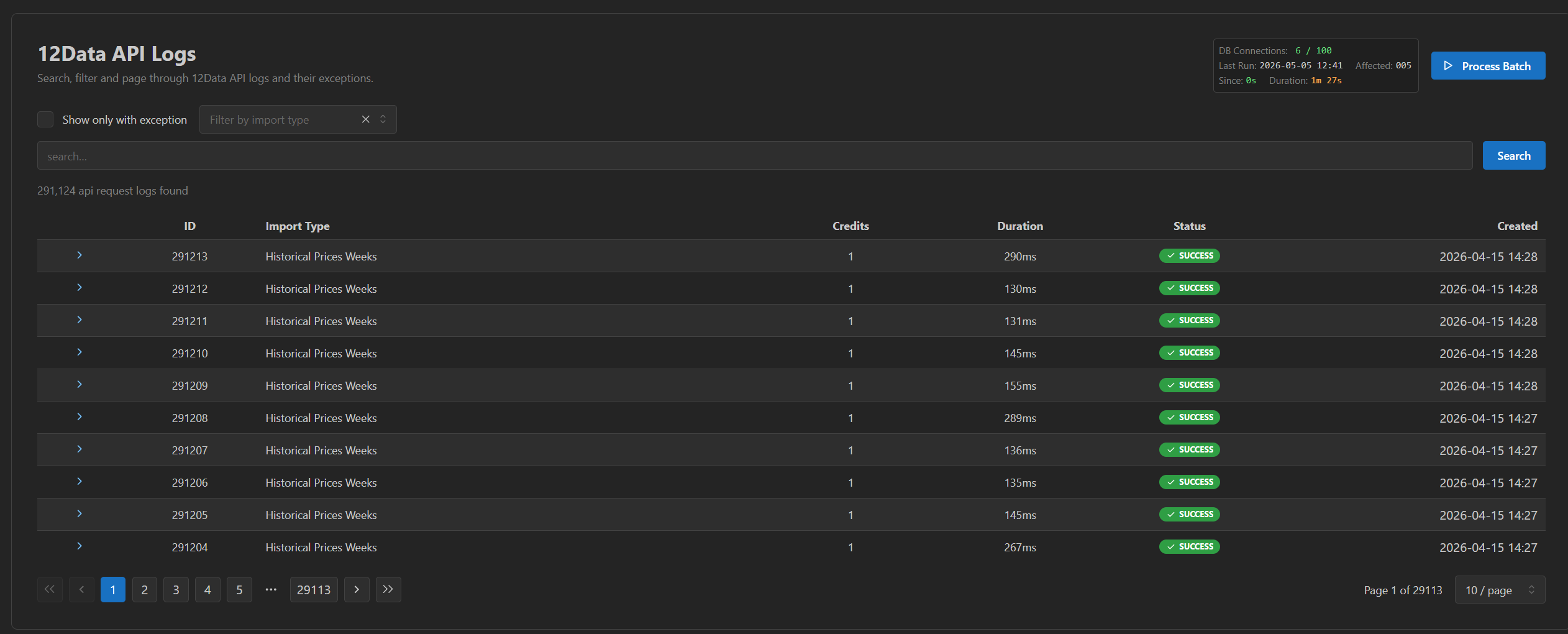Click ID cell 291213
This screenshot has width=1568, height=634.
(189, 257)
